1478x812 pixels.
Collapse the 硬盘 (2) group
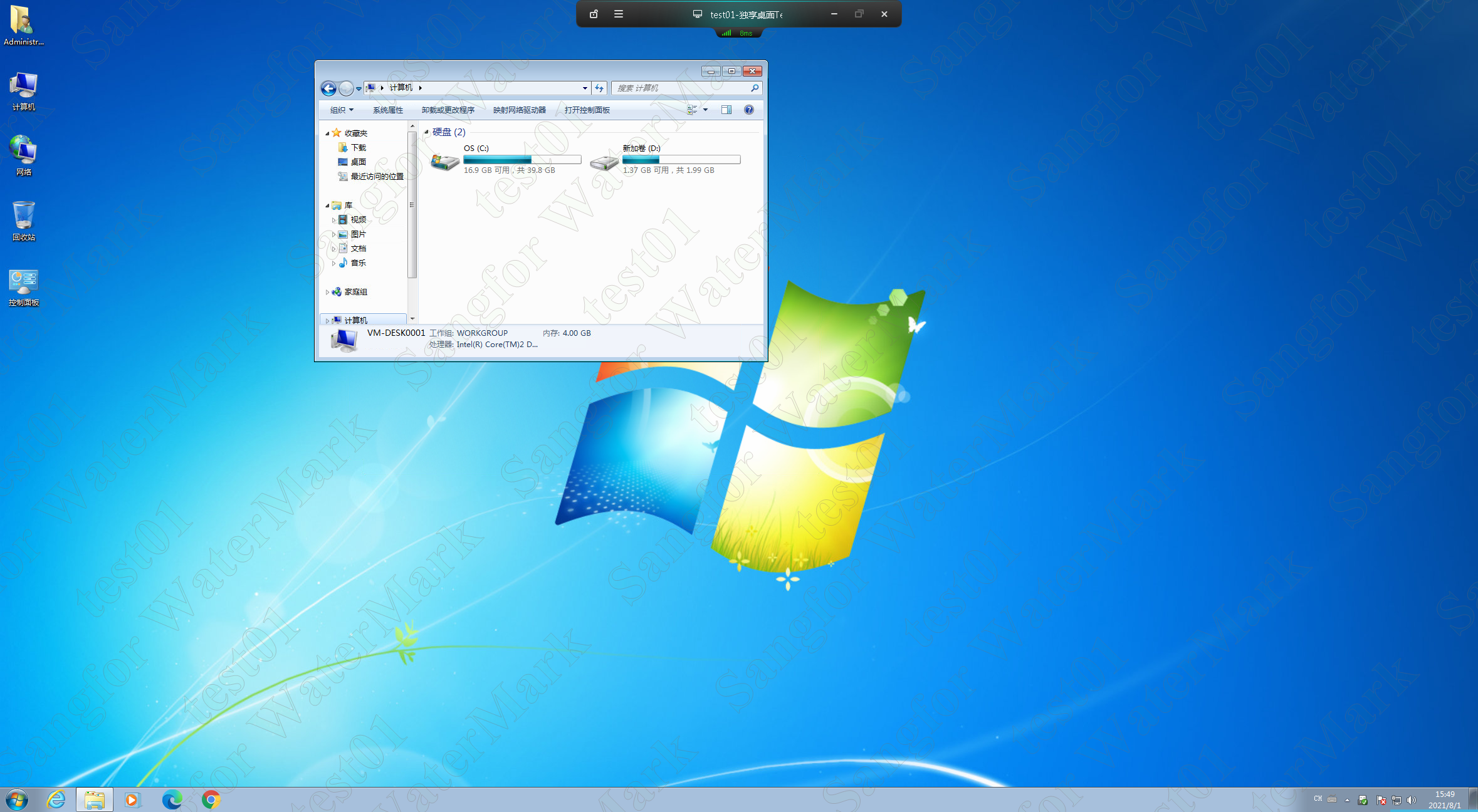426,132
